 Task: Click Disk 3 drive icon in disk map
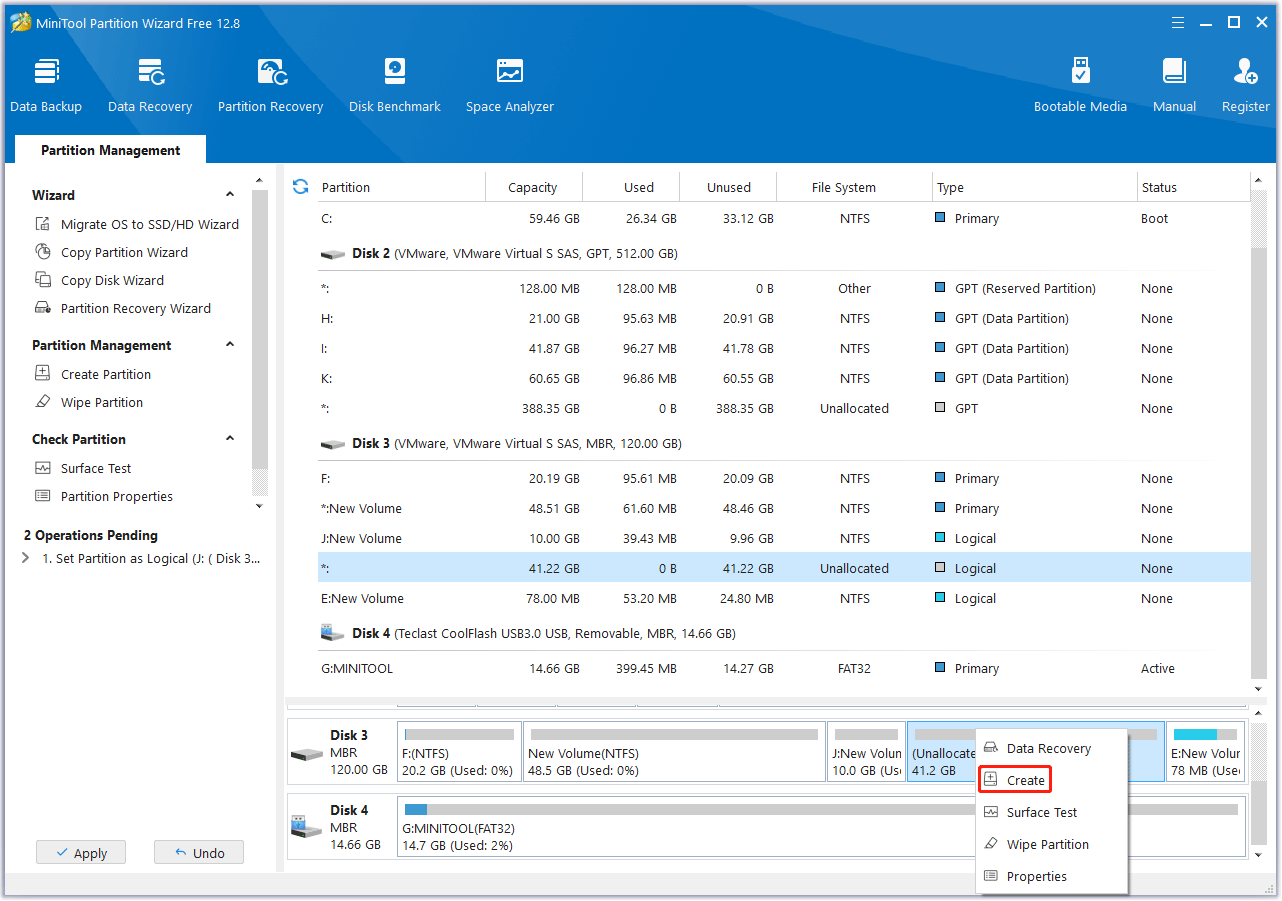(307, 753)
